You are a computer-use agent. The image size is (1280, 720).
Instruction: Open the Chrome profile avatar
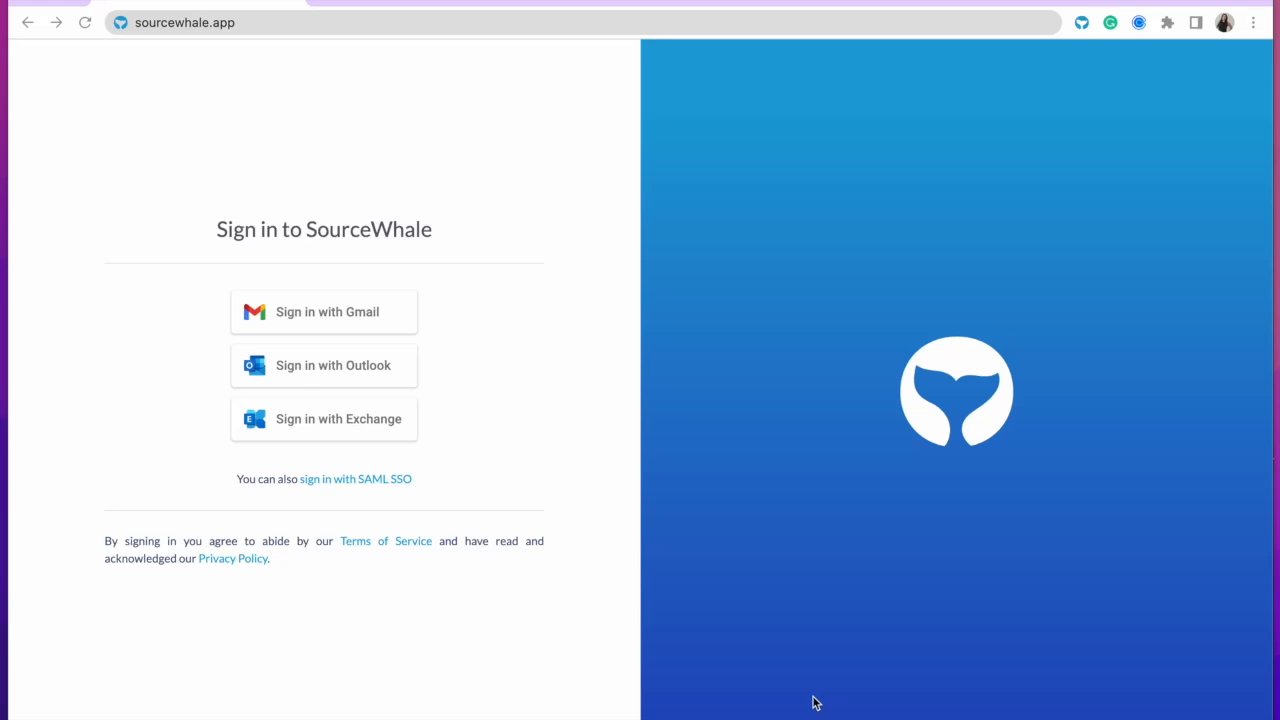(x=1224, y=22)
